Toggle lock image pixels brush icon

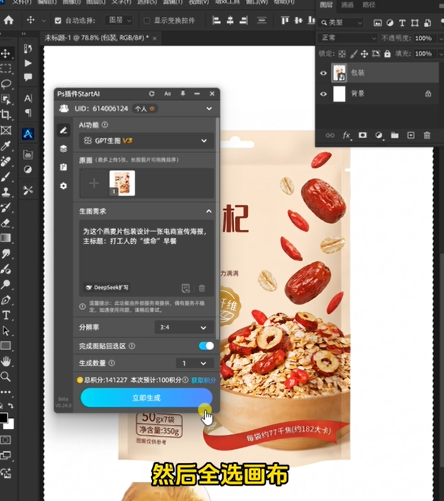(353, 54)
